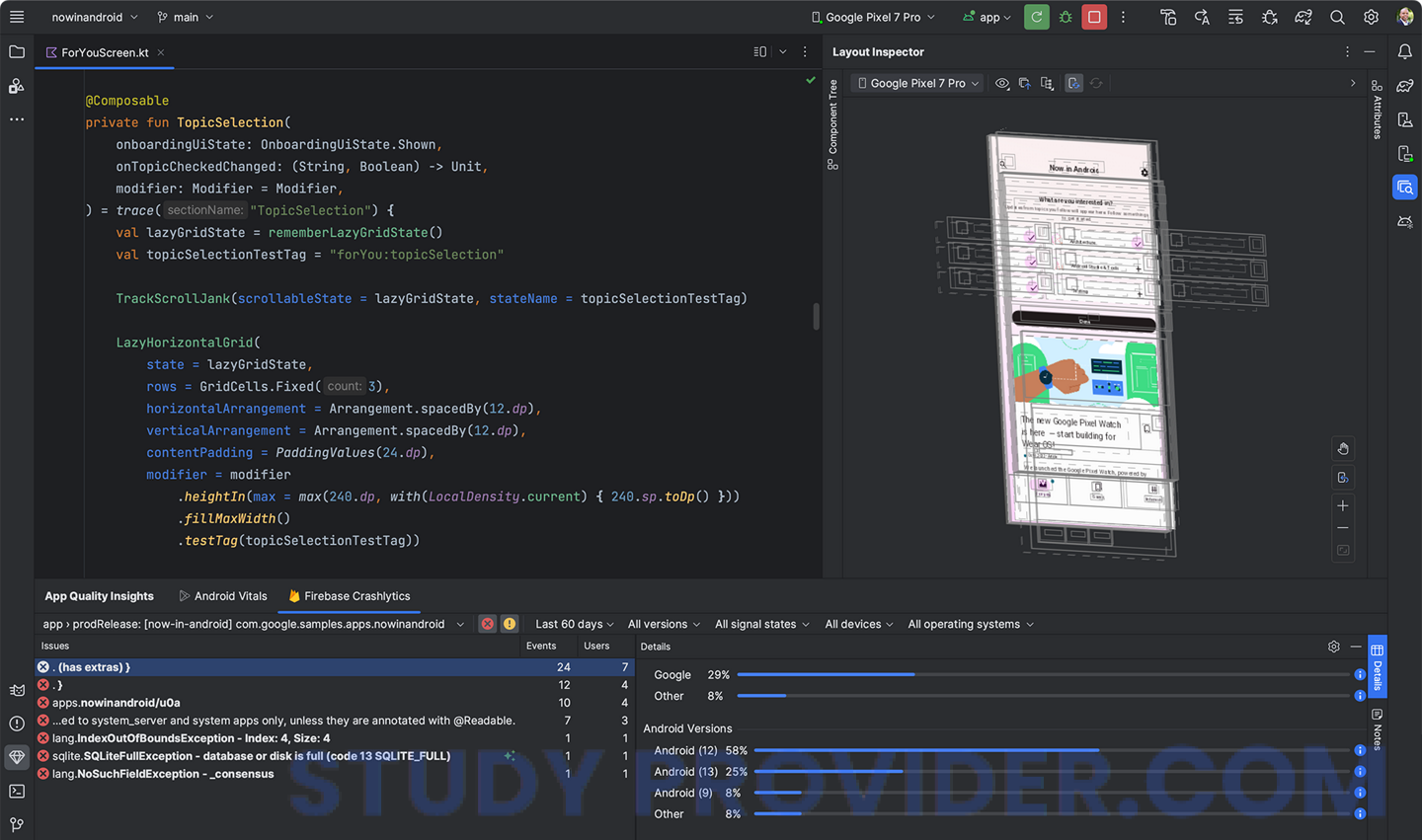Start the Debug session
The height and width of the screenshot is (840, 1422).
coord(1065,17)
